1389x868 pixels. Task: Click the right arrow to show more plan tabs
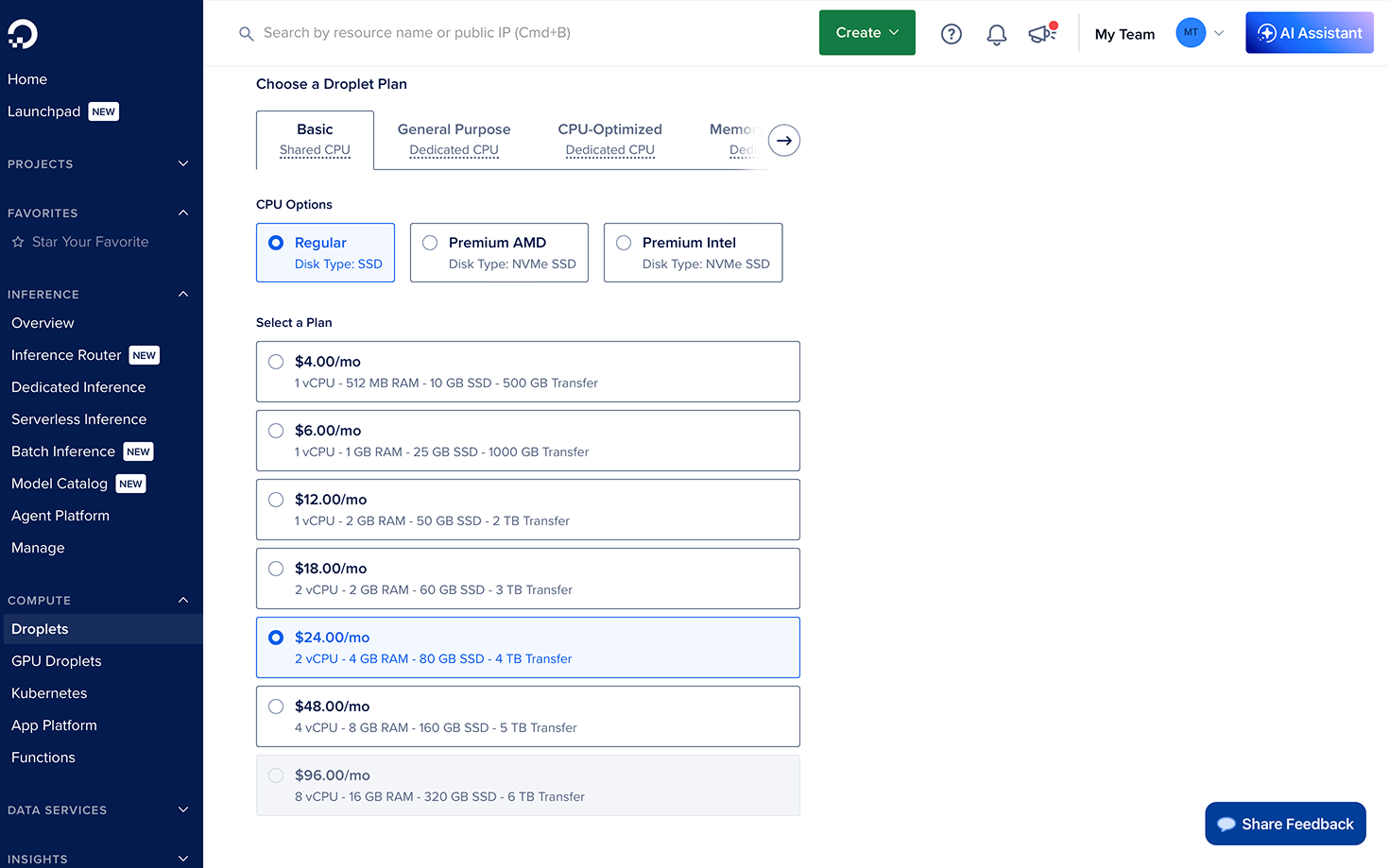[784, 141]
